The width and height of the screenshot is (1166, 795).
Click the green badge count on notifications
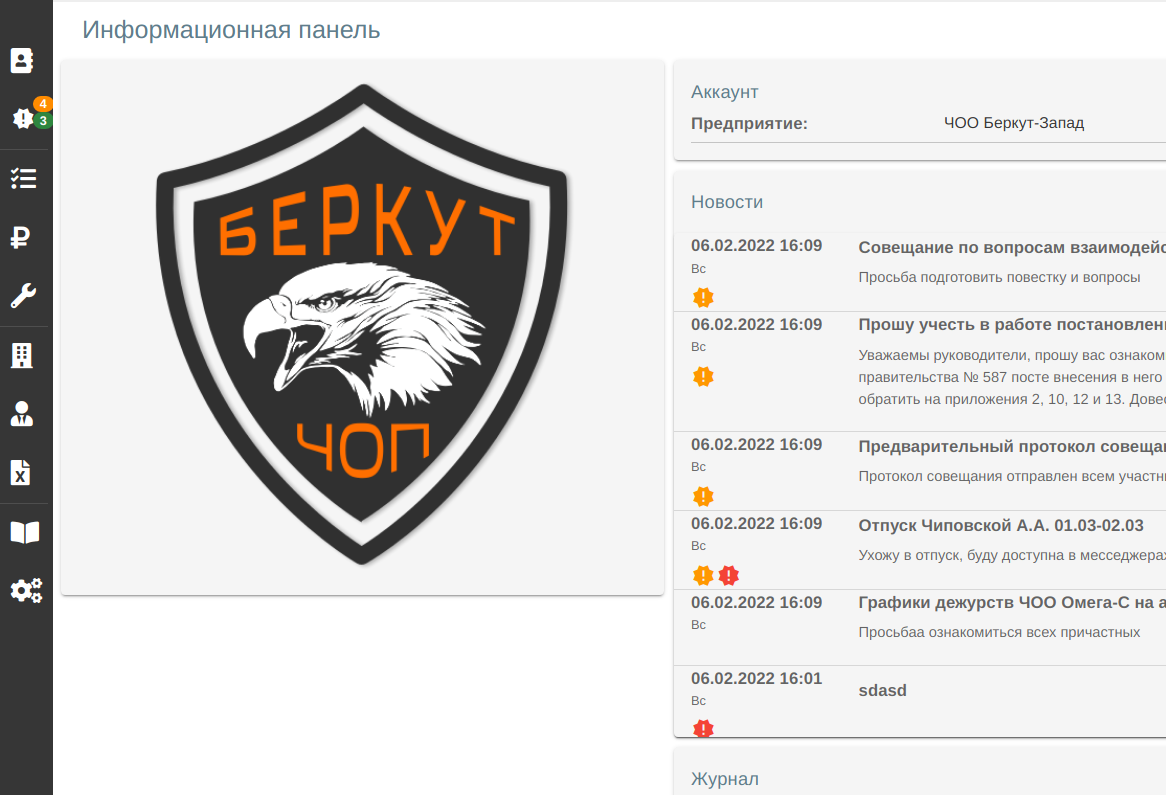(43, 120)
